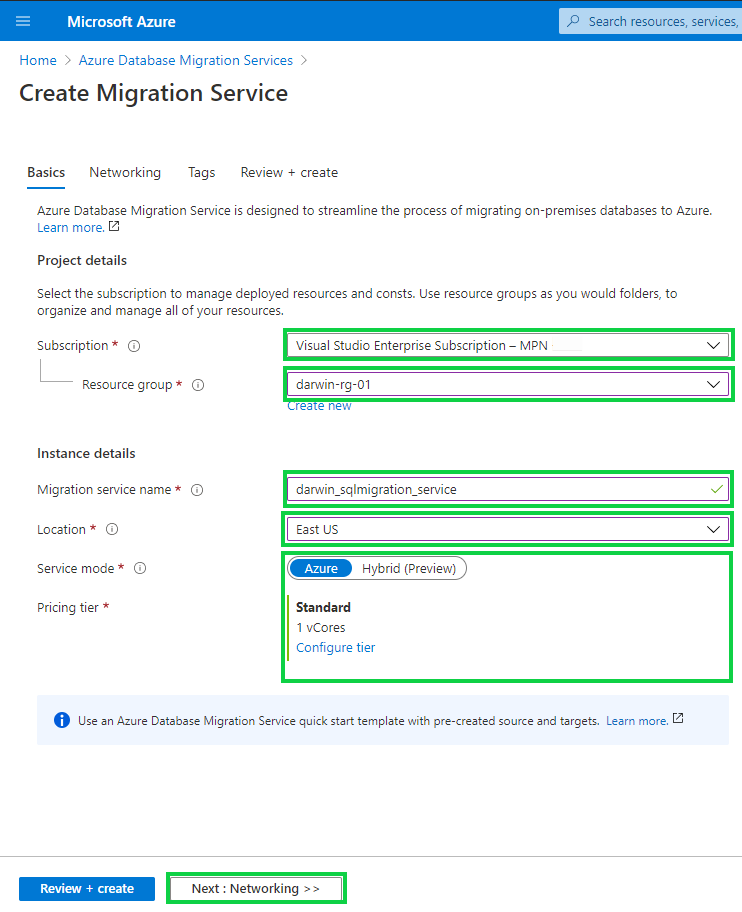Click the external link icon beside the top Learn more
Image resolution: width=742 pixels, height=912 pixels.
point(114,227)
